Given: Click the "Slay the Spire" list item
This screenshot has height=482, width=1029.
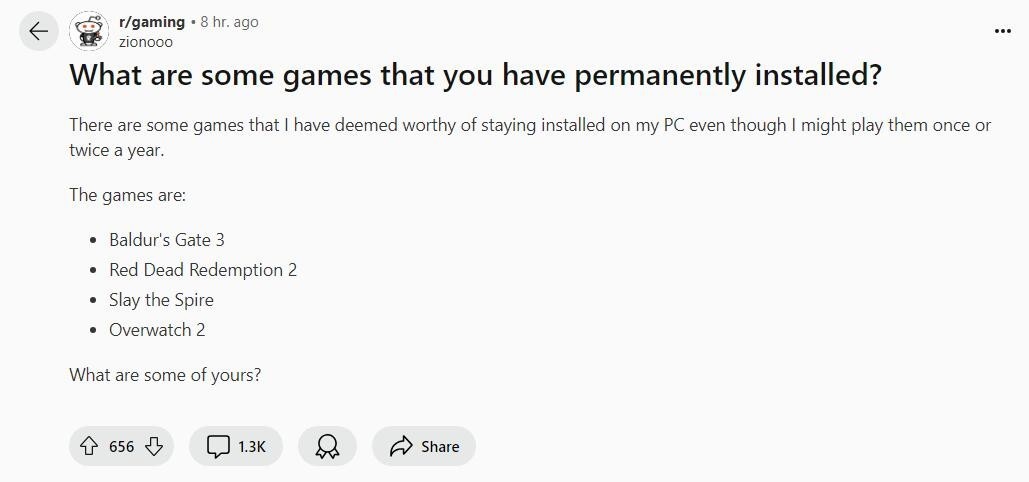Looking at the screenshot, I should pos(161,300).
